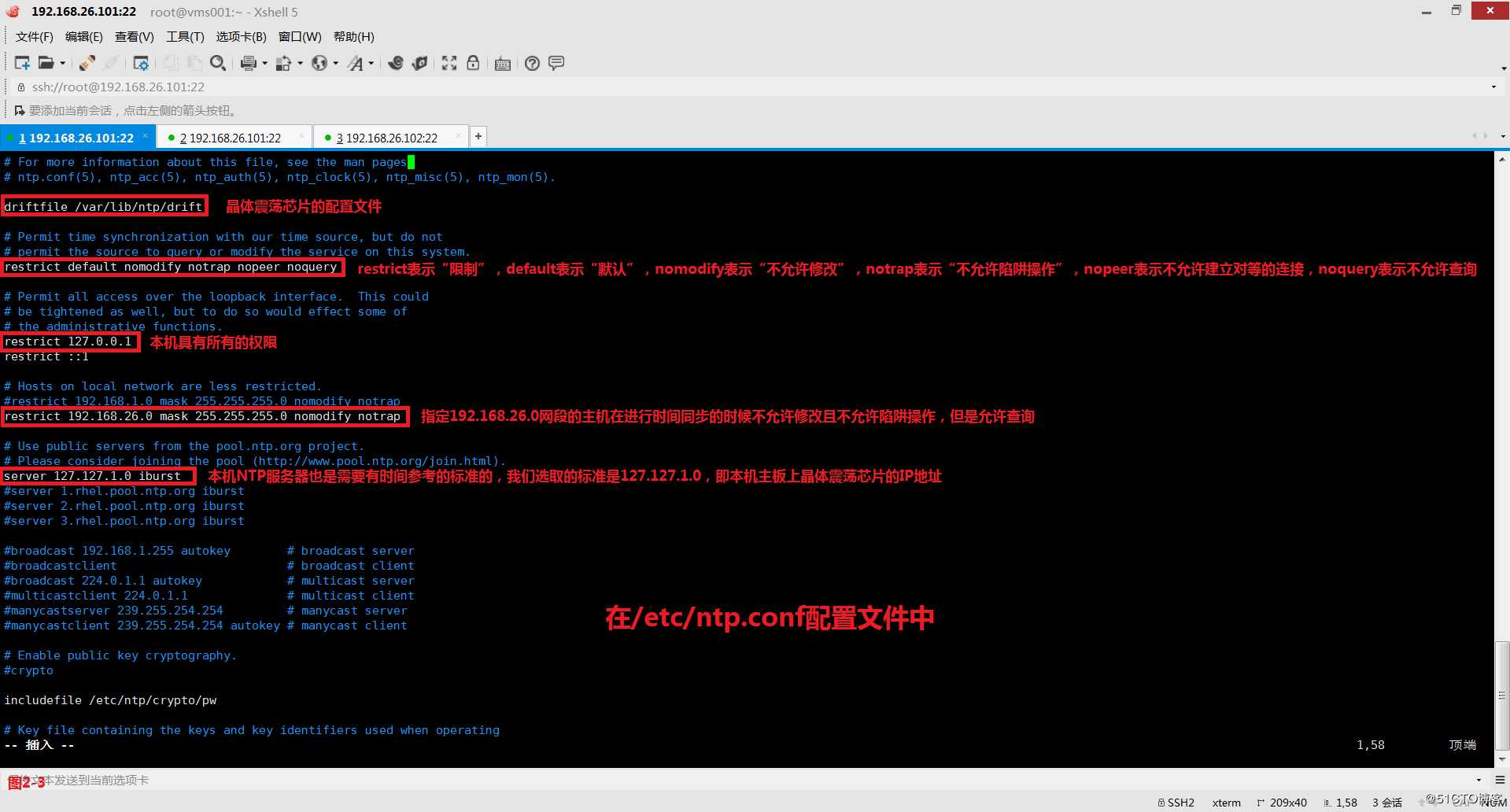The height and width of the screenshot is (812, 1510).
Task: Expand the address bar dropdown arrow
Action: click(1493, 87)
